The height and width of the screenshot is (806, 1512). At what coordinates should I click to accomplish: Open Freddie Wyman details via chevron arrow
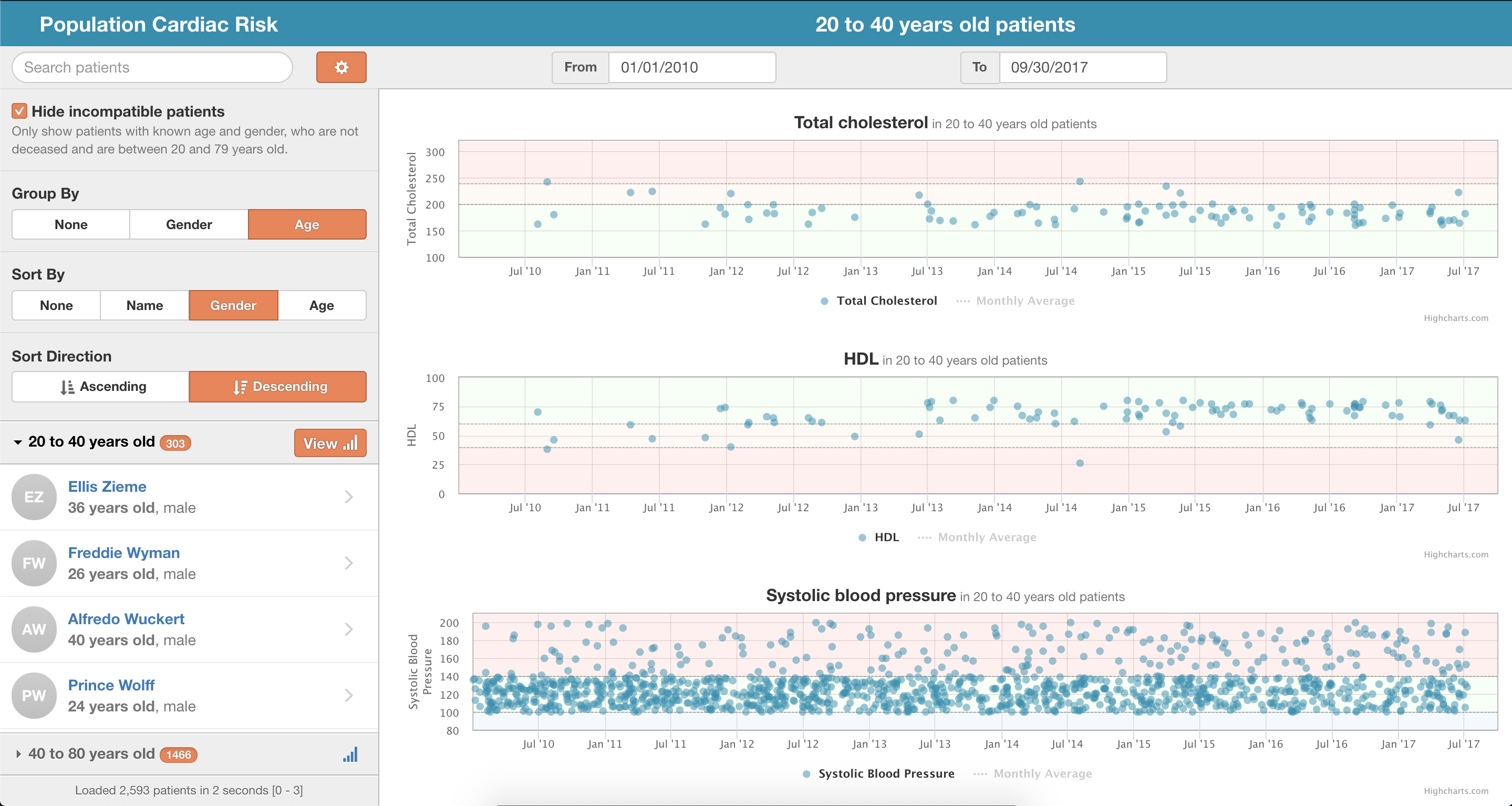[349, 563]
